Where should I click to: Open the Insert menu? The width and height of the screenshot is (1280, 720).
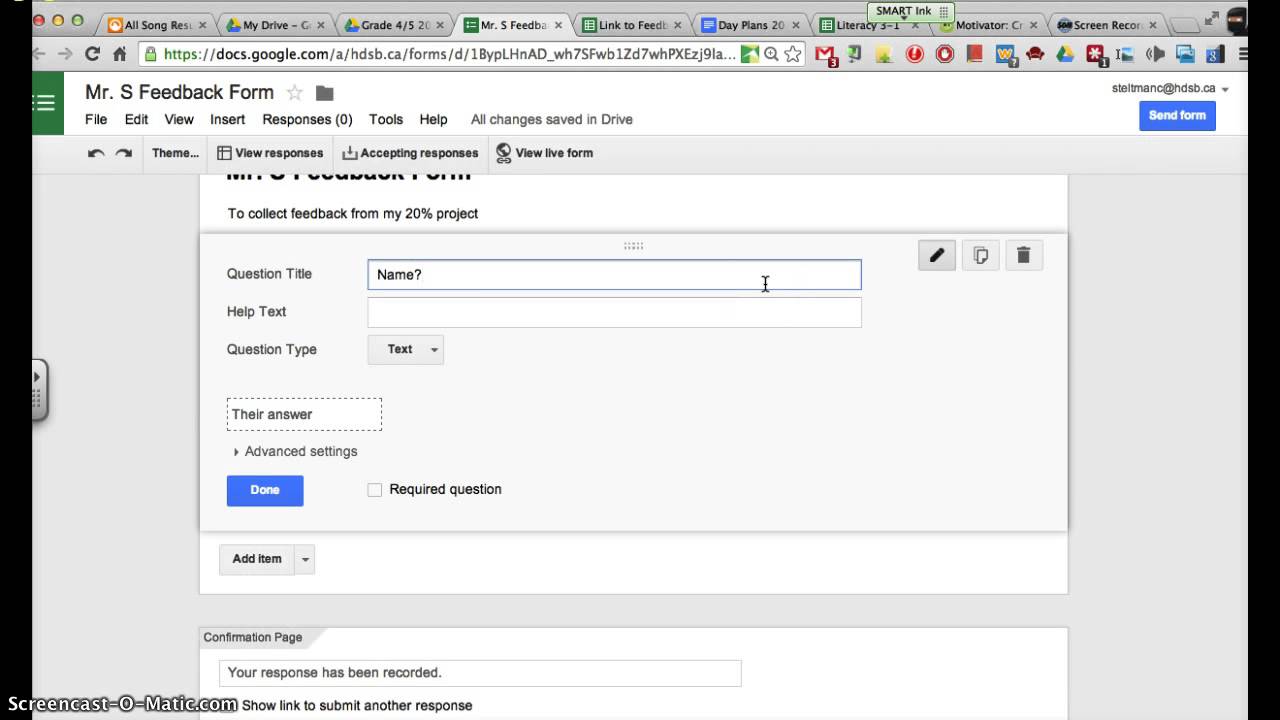tap(227, 119)
